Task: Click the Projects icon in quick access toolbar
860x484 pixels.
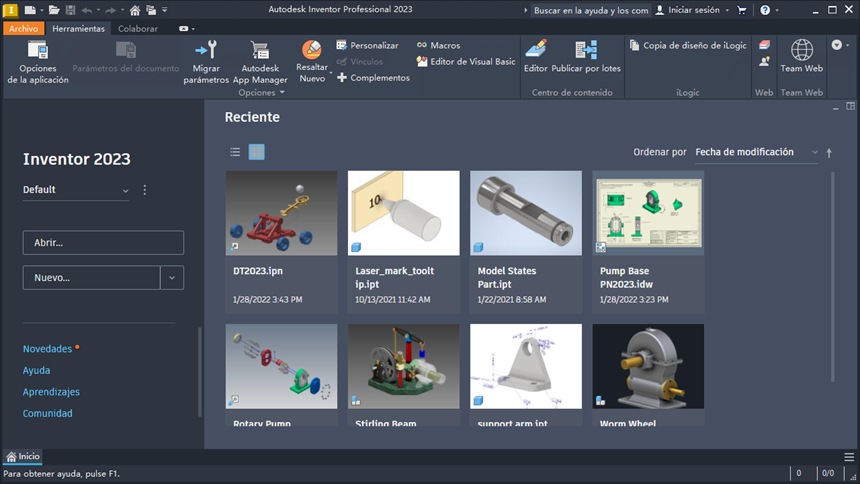Action: 151,10
